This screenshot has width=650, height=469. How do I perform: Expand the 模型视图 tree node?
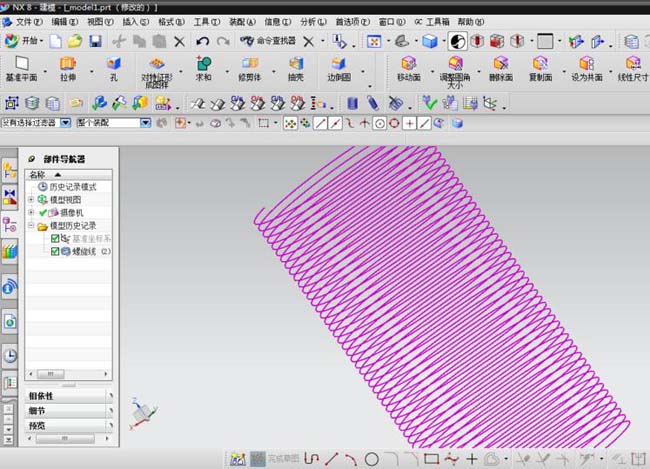coord(31,200)
